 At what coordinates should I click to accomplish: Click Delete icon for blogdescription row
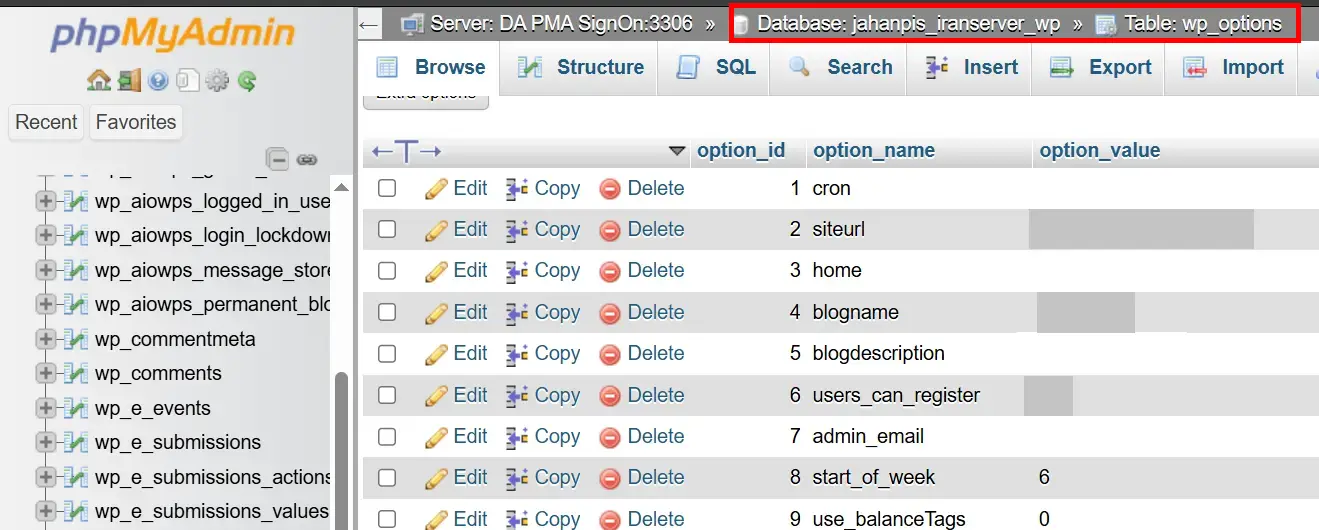click(610, 354)
